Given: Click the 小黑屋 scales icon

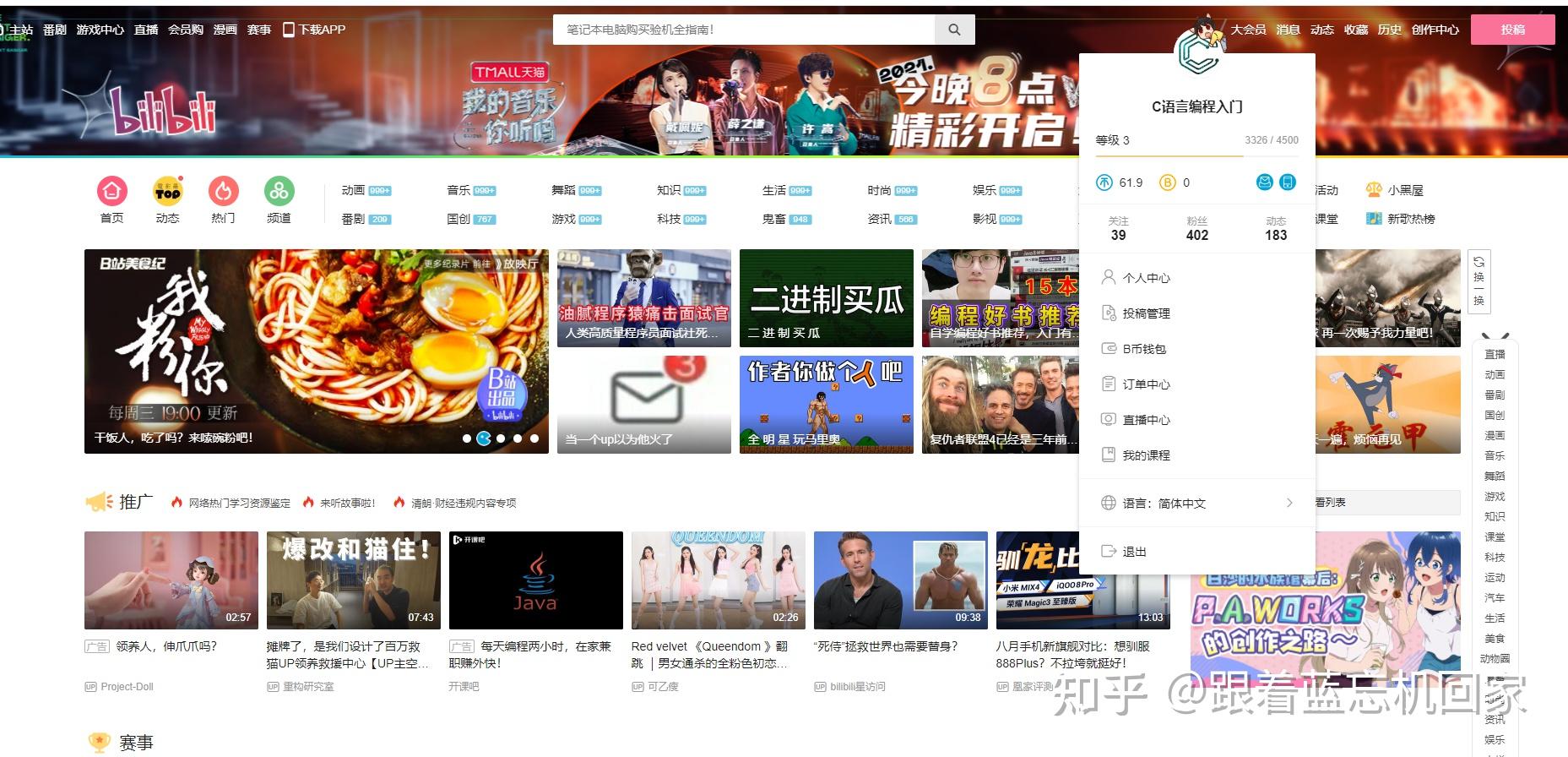Looking at the screenshot, I should point(1374,190).
